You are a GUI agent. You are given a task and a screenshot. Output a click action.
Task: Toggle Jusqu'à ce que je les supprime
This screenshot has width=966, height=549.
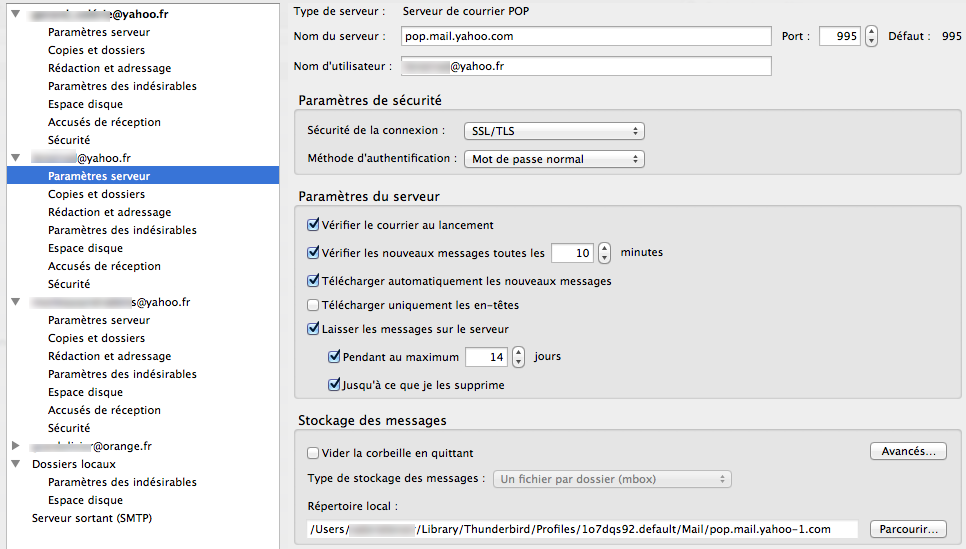(x=335, y=385)
